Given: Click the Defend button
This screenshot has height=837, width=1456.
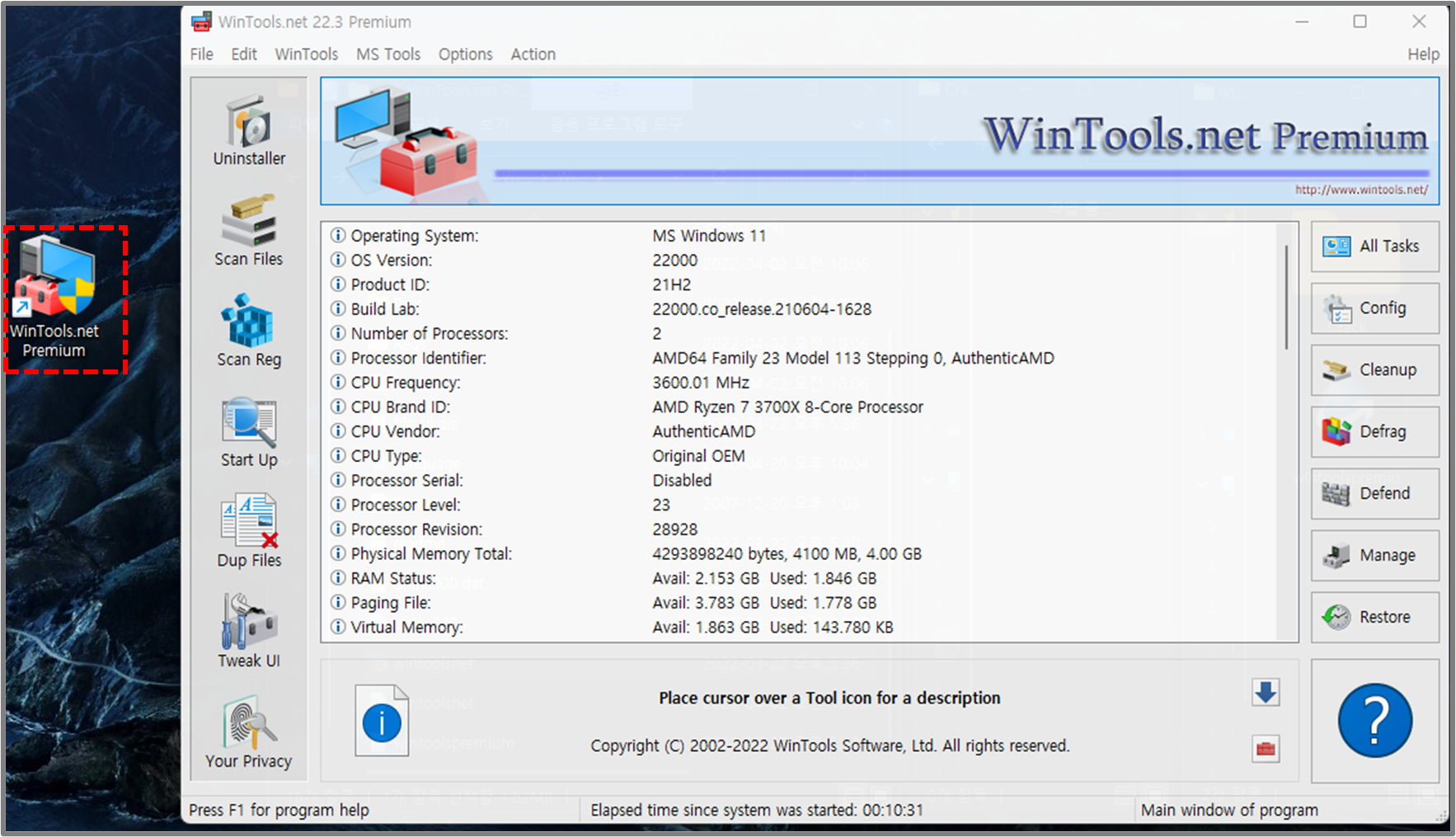Looking at the screenshot, I should [1374, 493].
